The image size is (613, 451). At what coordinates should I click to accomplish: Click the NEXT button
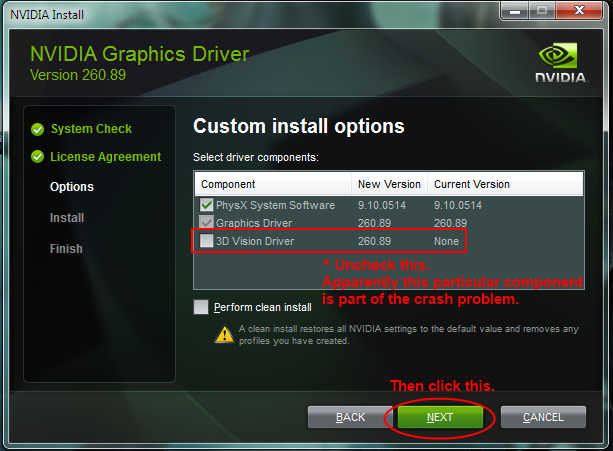[440, 417]
